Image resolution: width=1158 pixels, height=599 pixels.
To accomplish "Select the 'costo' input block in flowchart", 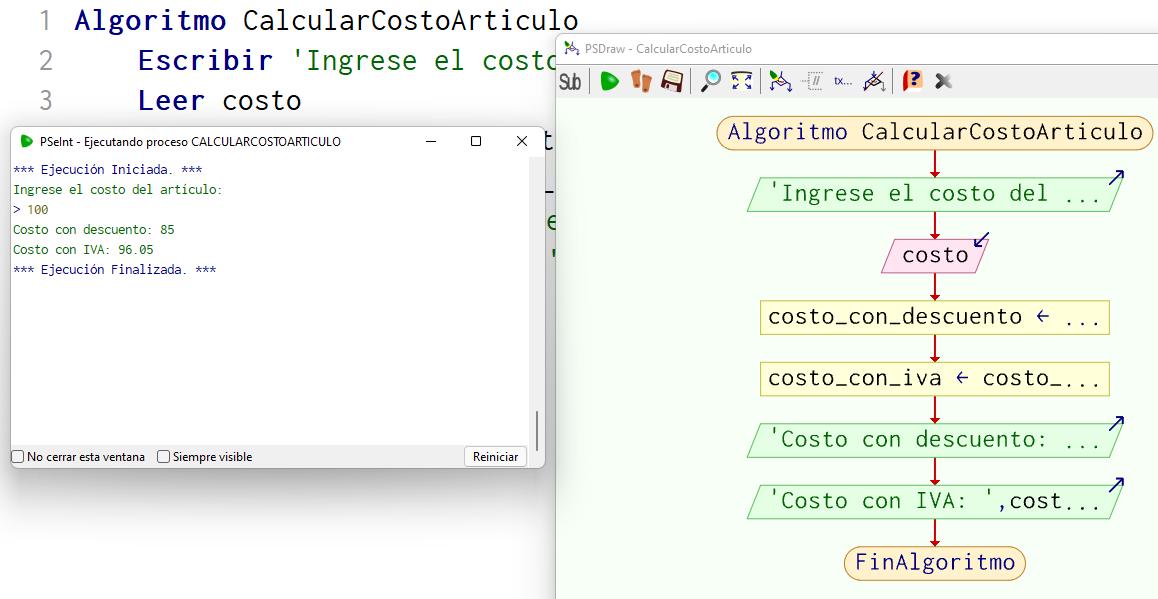I will click(x=935, y=256).
